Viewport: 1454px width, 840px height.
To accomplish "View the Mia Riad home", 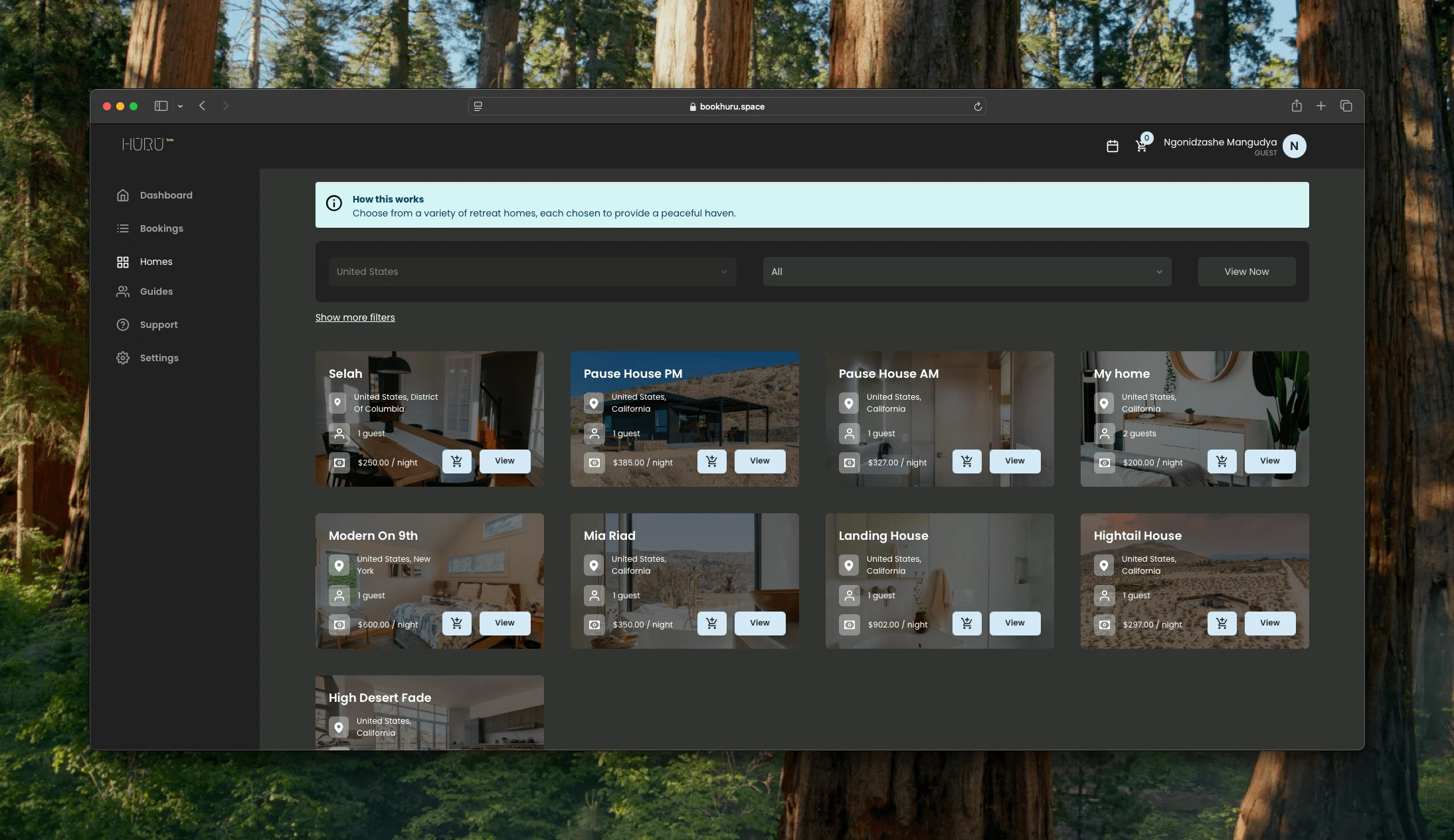I will point(759,623).
